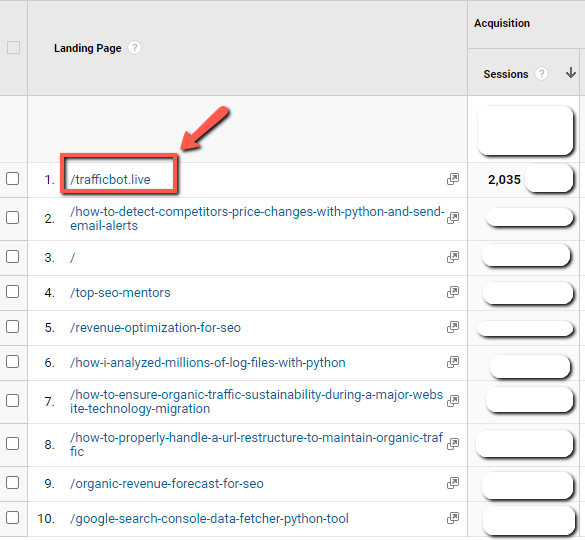Open how-to-detect-competitors-price-changes landing page link

[x=257, y=218]
